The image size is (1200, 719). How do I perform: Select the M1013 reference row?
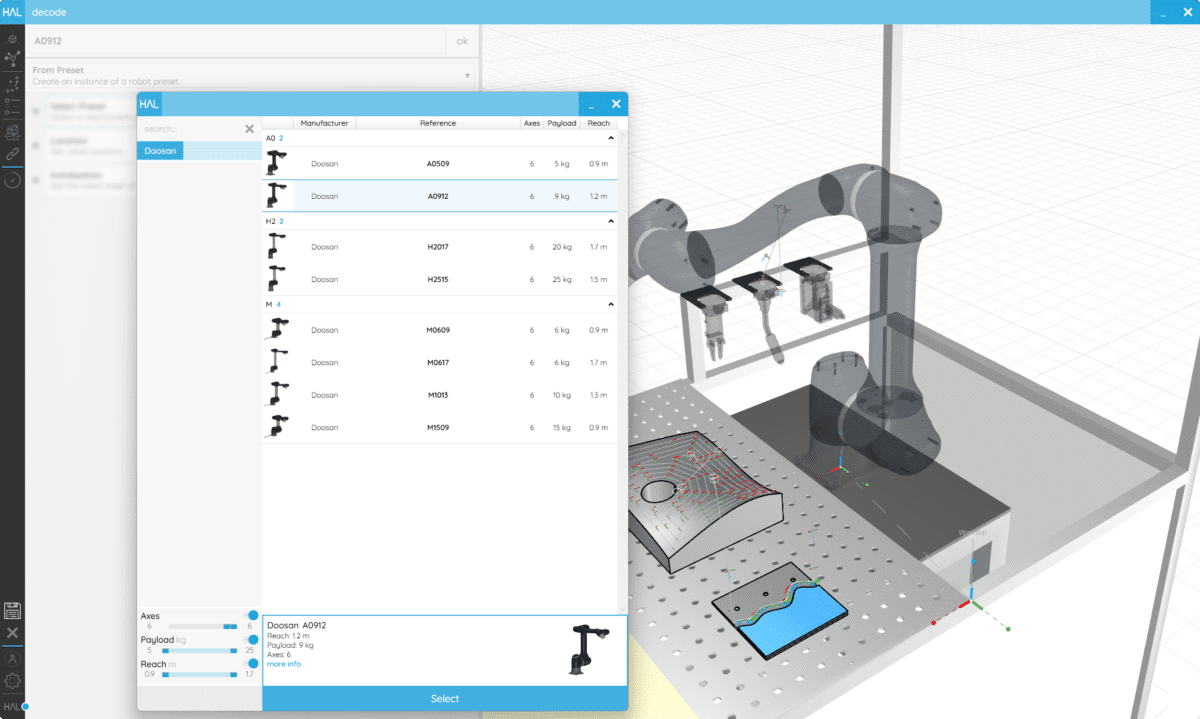440,395
